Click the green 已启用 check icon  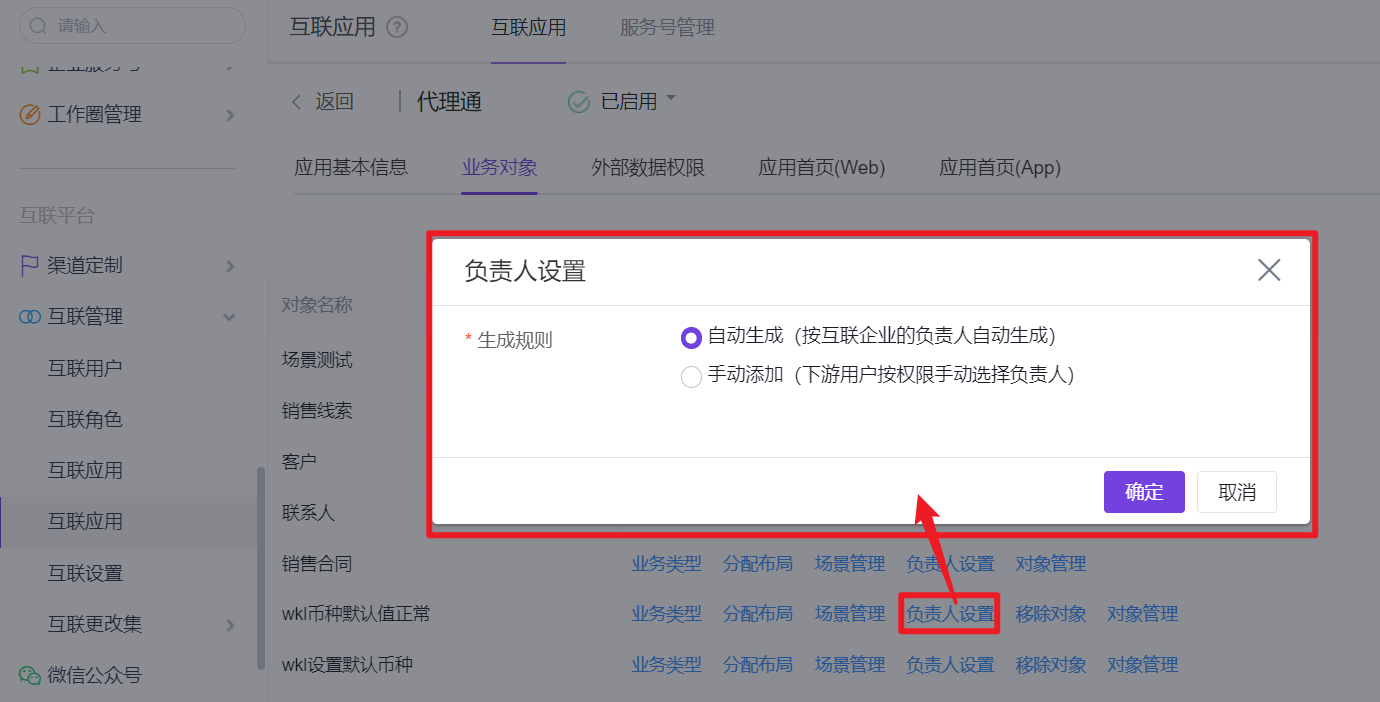point(579,102)
